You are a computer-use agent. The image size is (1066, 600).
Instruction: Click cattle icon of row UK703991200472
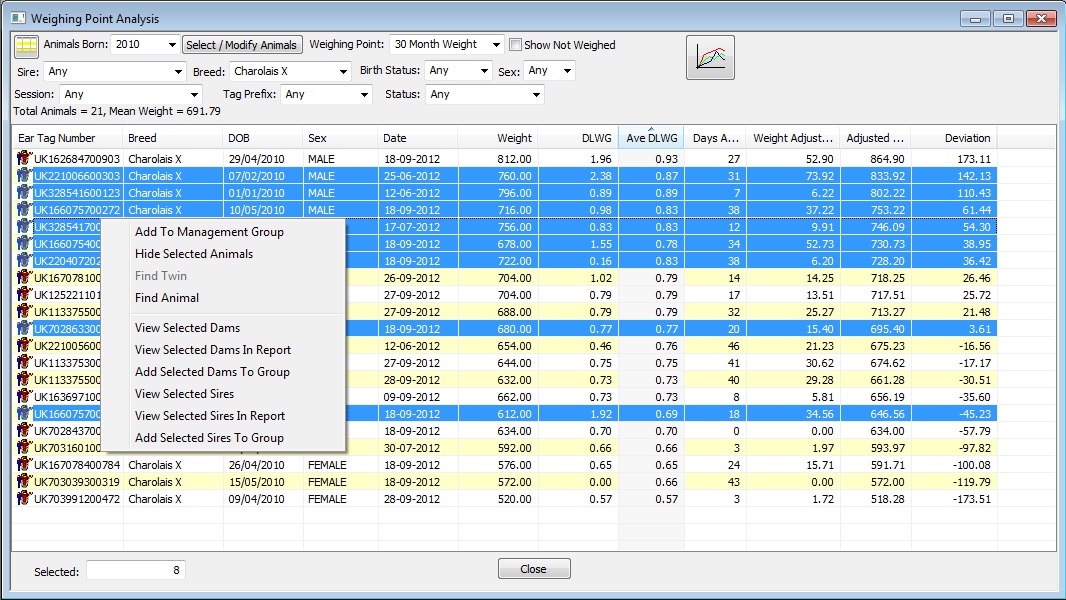pos(24,498)
